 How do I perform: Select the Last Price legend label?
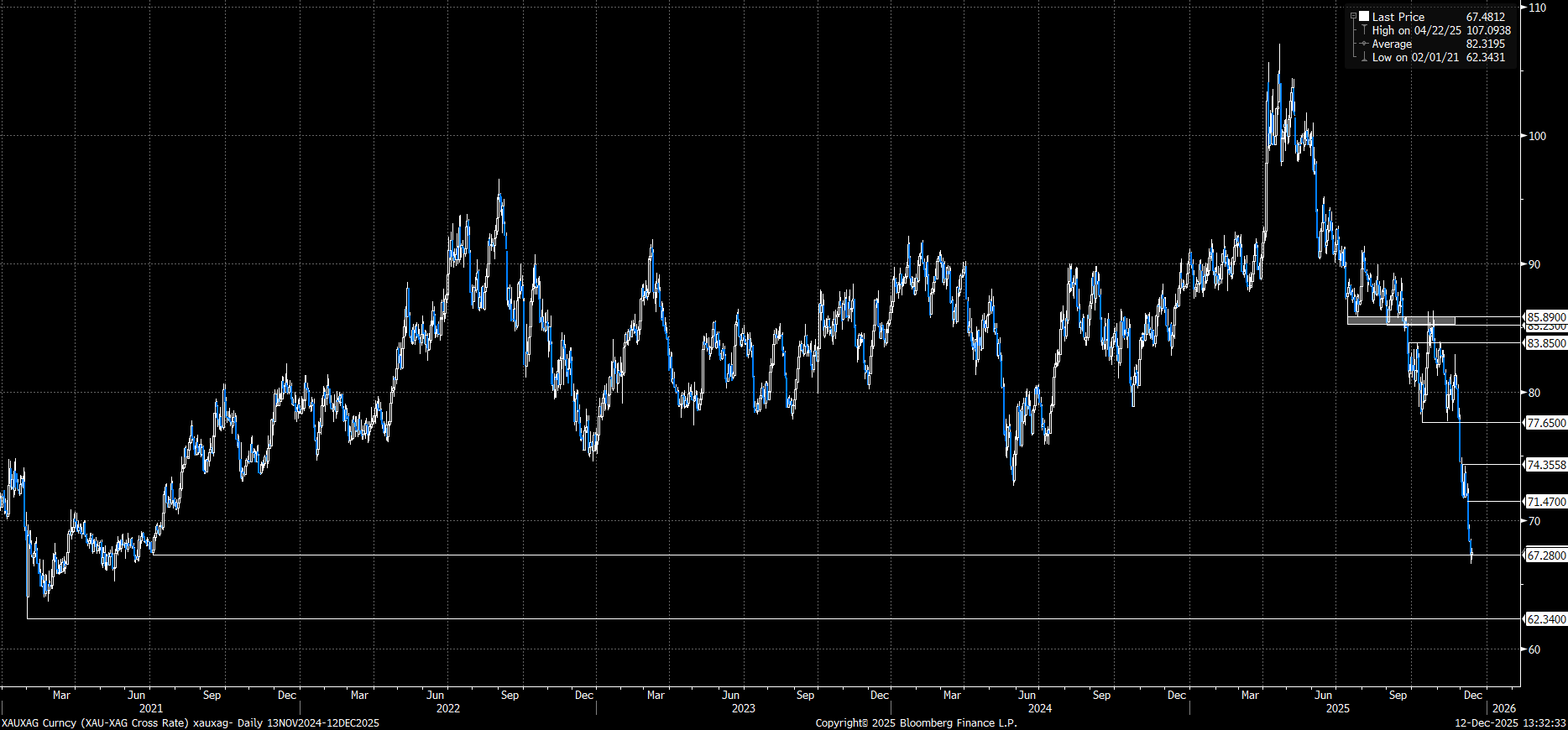[x=1398, y=17]
